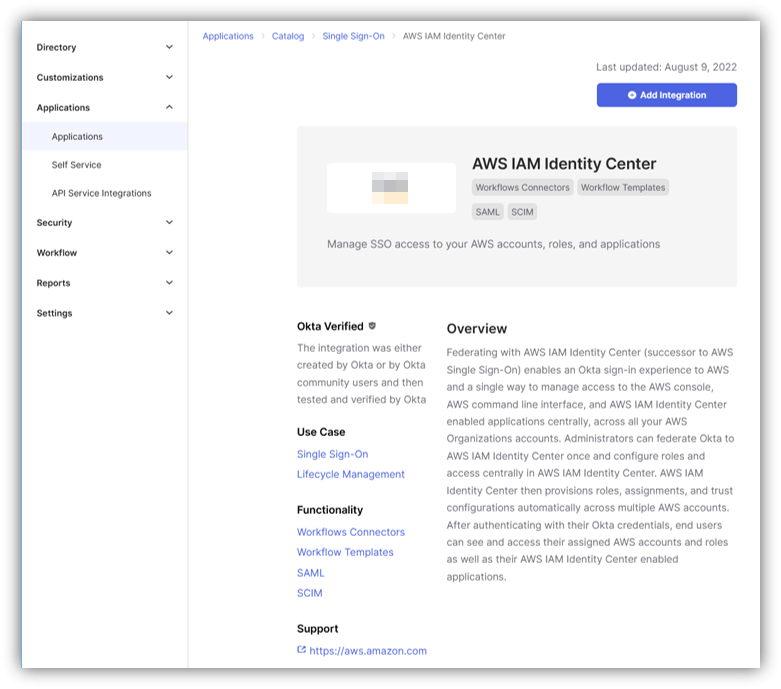Expand the Customizations chevron
The width and height of the screenshot is (781, 689).
click(x=169, y=77)
